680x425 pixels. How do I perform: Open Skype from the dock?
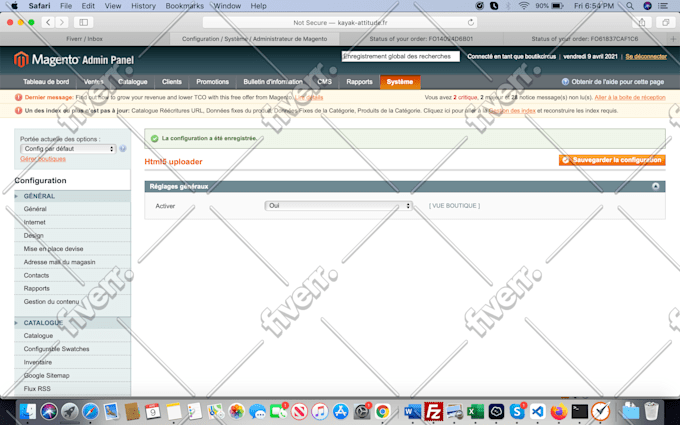pyautogui.click(x=517, y=411)
